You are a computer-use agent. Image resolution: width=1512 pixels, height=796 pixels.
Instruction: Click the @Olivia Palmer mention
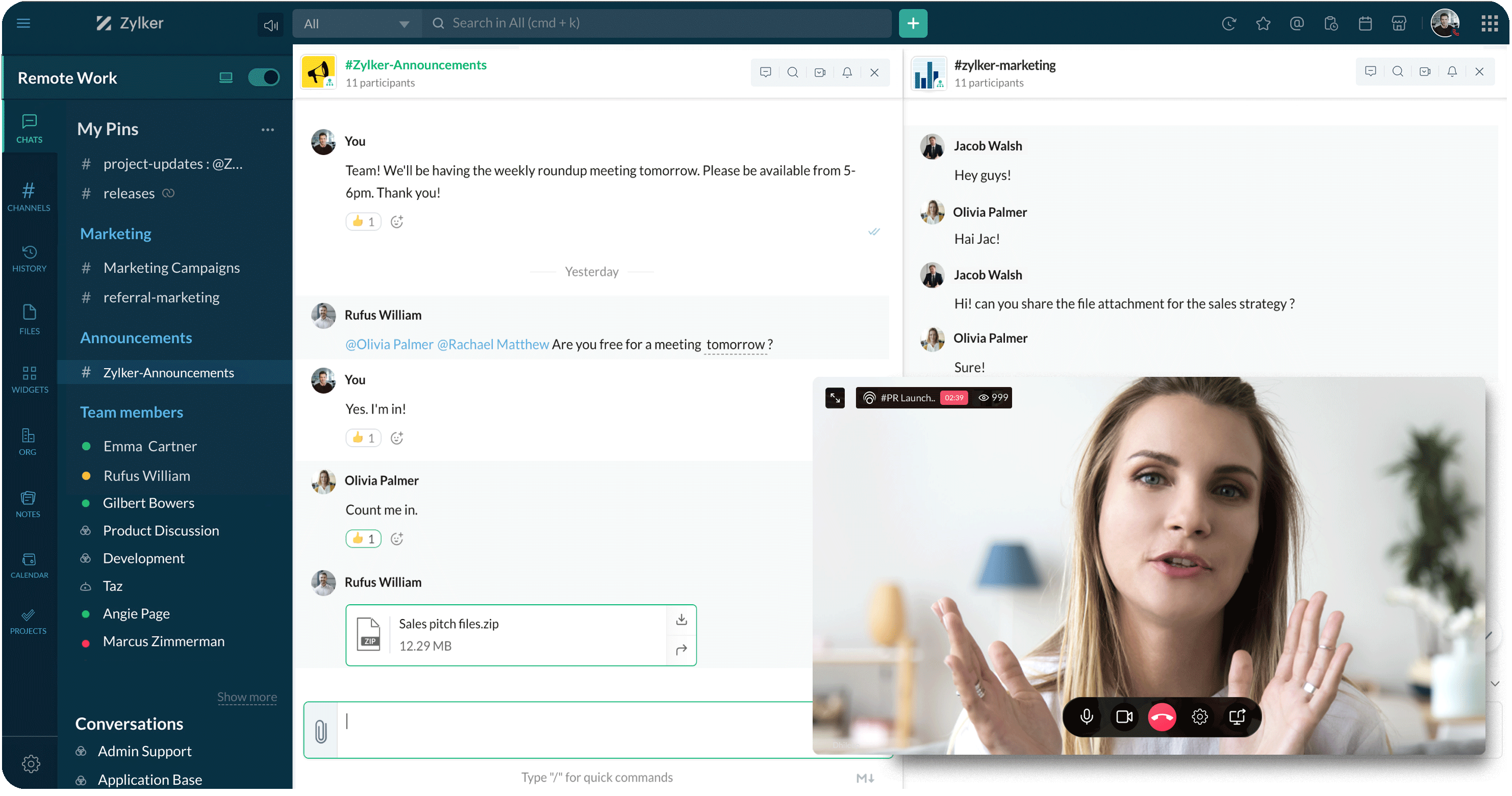coord(389,344)
